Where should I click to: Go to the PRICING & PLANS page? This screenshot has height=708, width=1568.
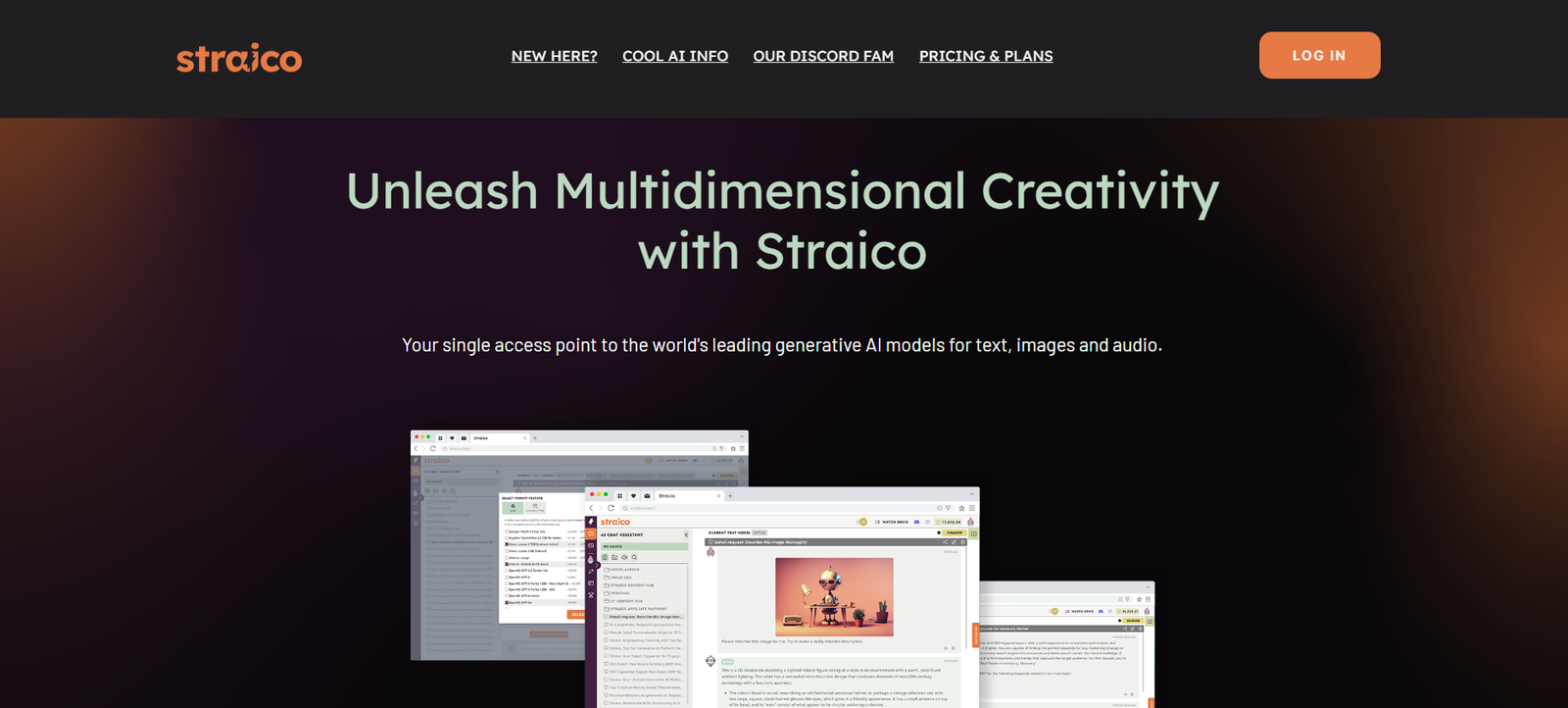[x=986, y=56]
